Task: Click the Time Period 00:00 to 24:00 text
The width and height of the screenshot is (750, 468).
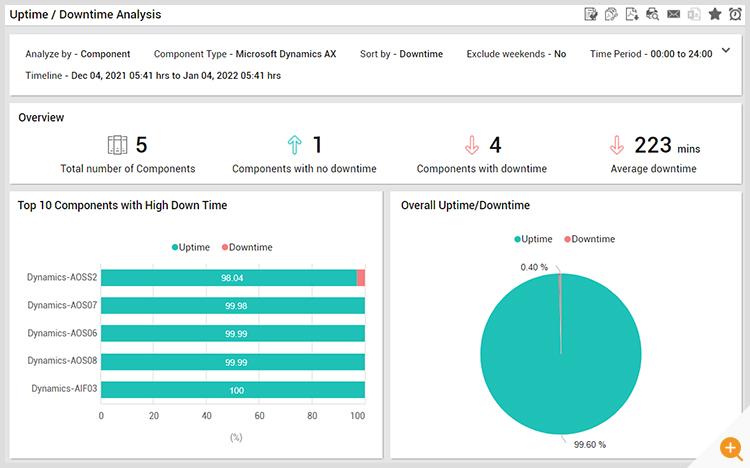Action: (x=651, y=54)
